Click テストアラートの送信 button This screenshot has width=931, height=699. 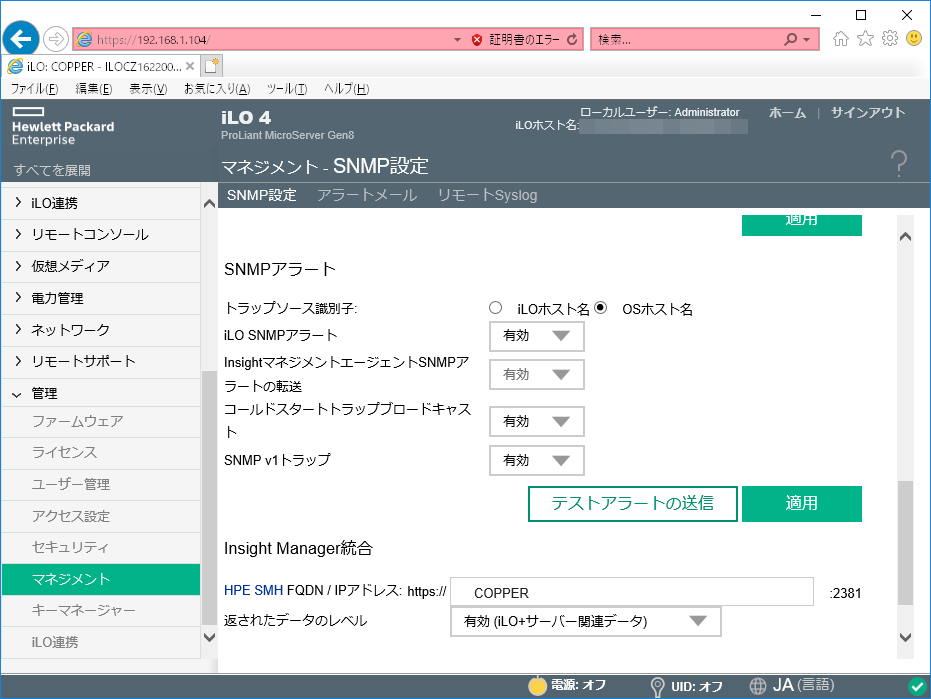coord(633,504)
